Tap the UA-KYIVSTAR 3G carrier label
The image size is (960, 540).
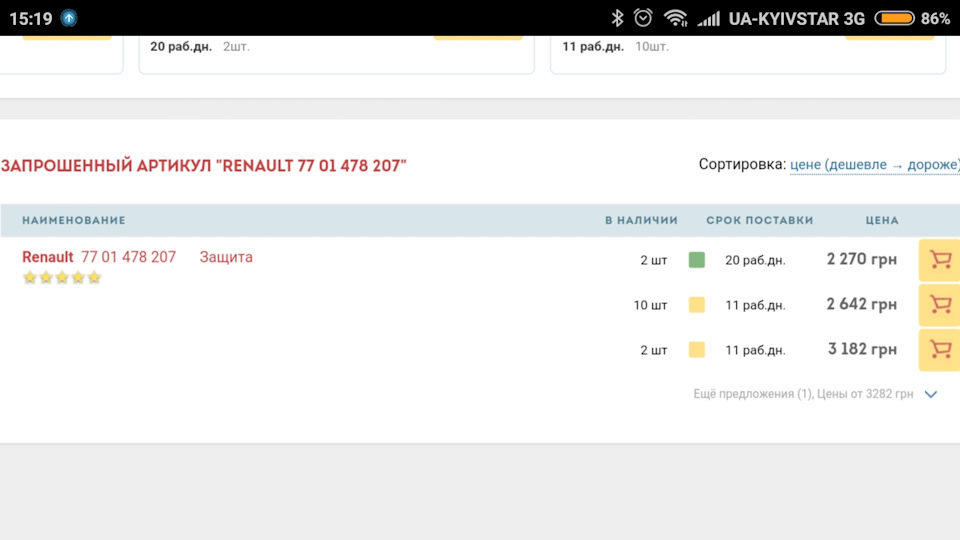pos(797,19)
